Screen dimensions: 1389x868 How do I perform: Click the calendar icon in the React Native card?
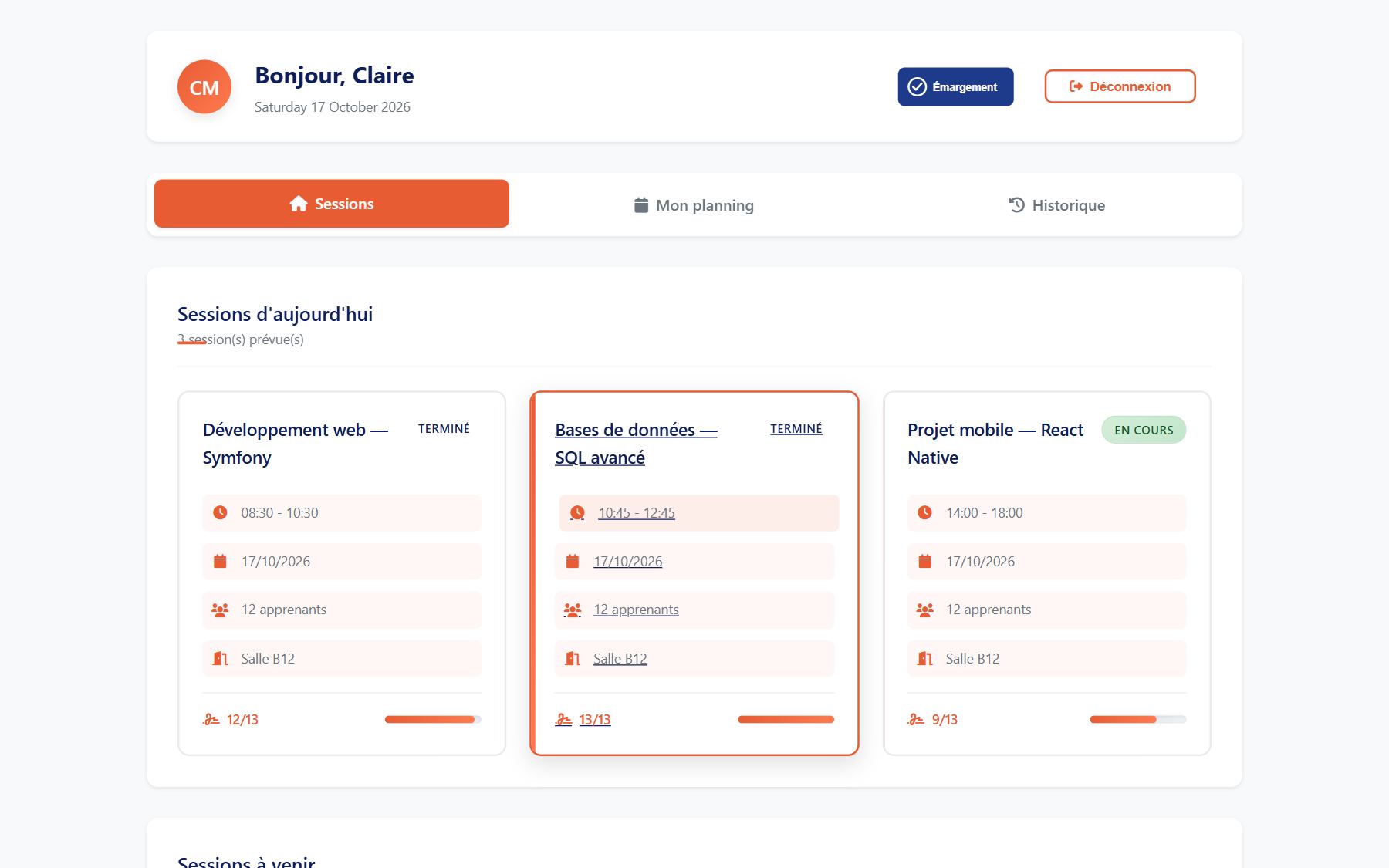(924, 561)
